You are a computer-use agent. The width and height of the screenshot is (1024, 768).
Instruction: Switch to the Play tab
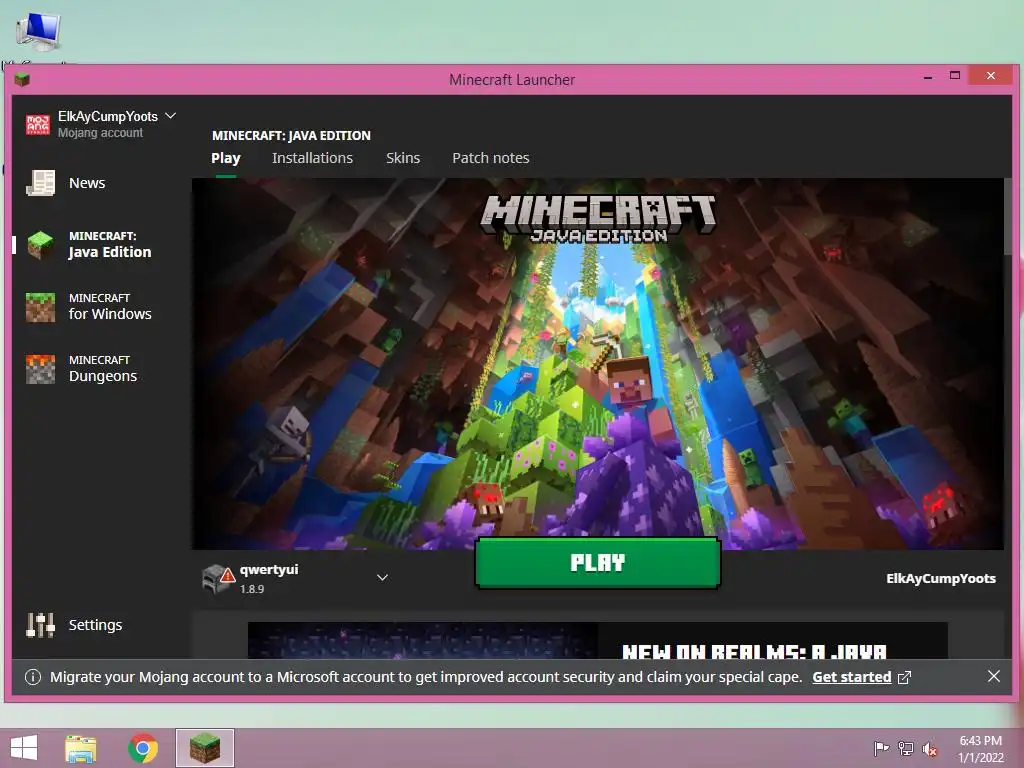226,158
